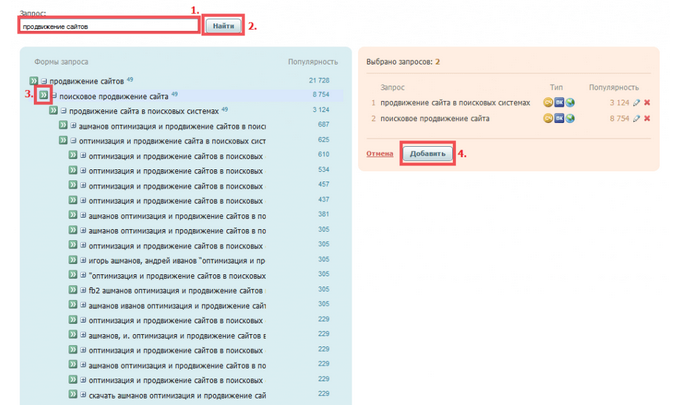Add the query with popularity 381
Viewport: 682px width, 420px height.
pos(73,215)
